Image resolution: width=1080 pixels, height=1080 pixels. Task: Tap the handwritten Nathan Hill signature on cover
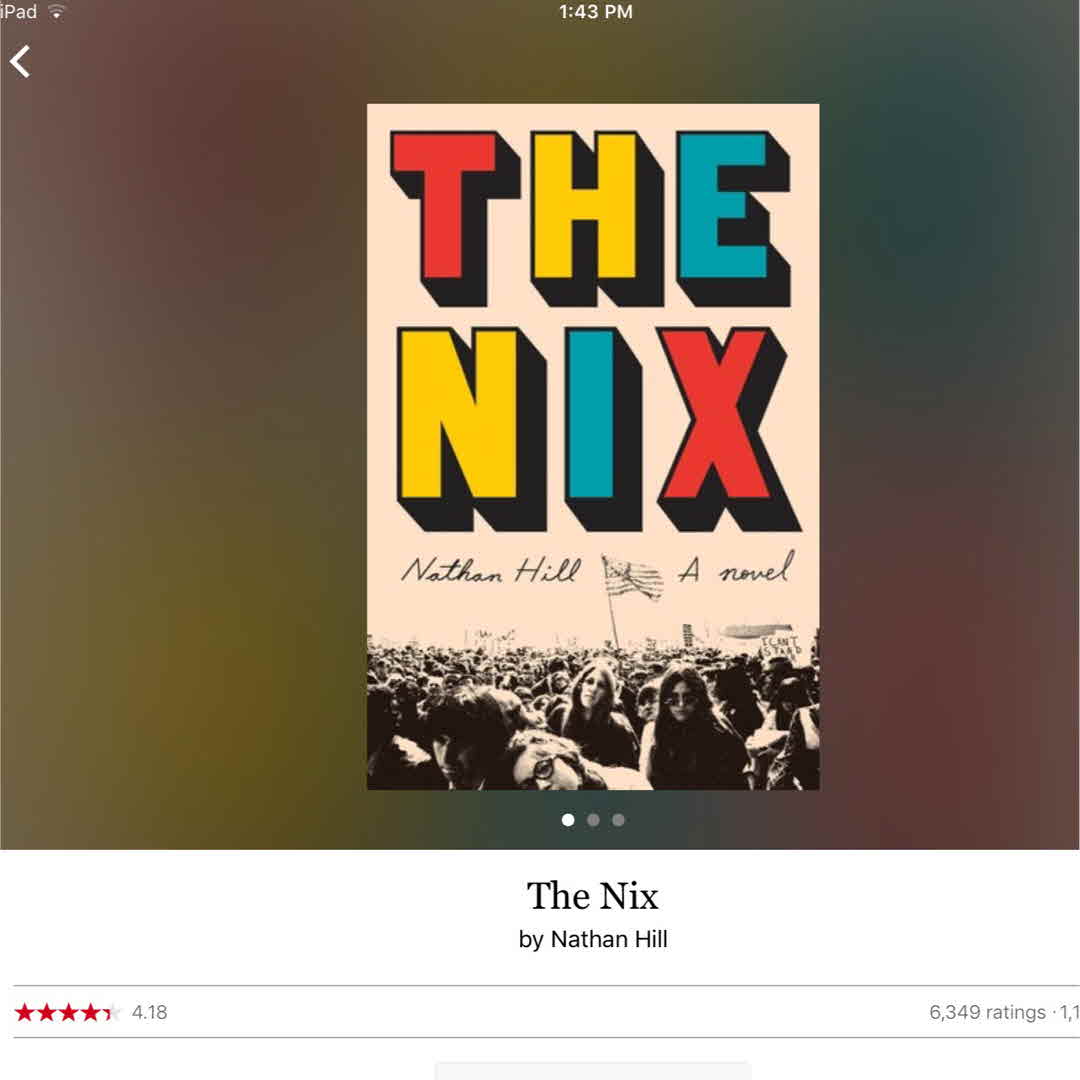(x=491, y=570)
